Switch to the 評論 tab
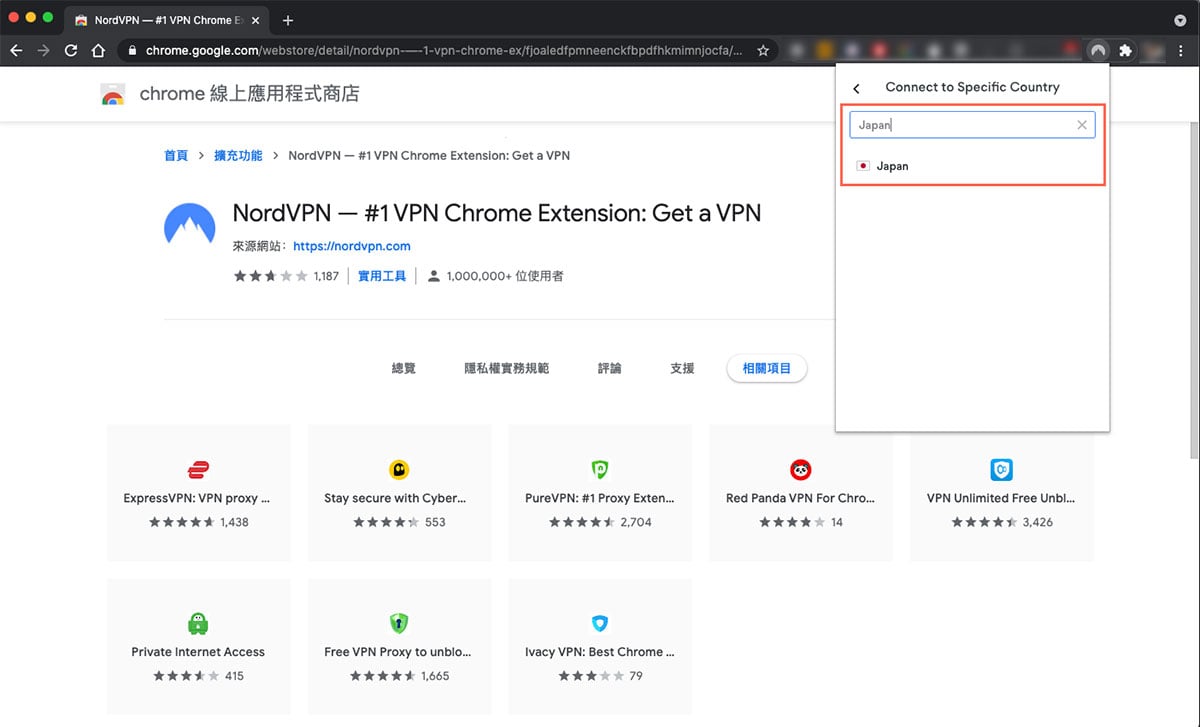 pyautogui.click(x=609, y=368)
